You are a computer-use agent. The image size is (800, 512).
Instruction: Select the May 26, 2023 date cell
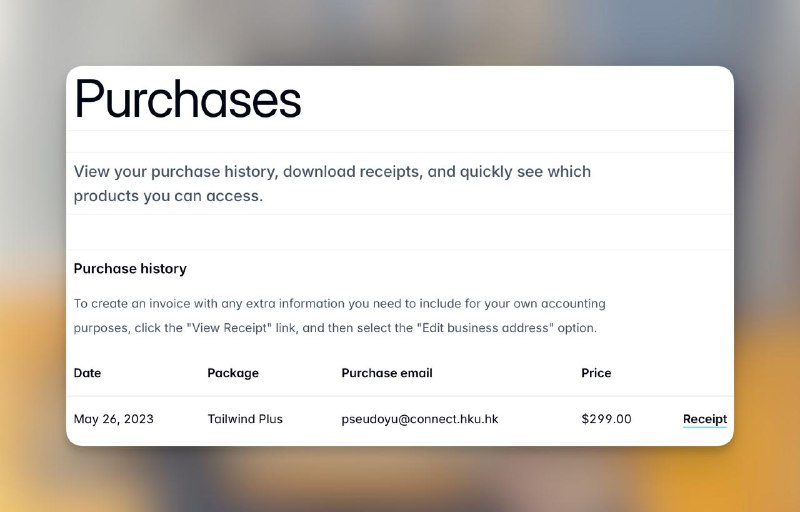pyautogui.click(x=114, y=419)
